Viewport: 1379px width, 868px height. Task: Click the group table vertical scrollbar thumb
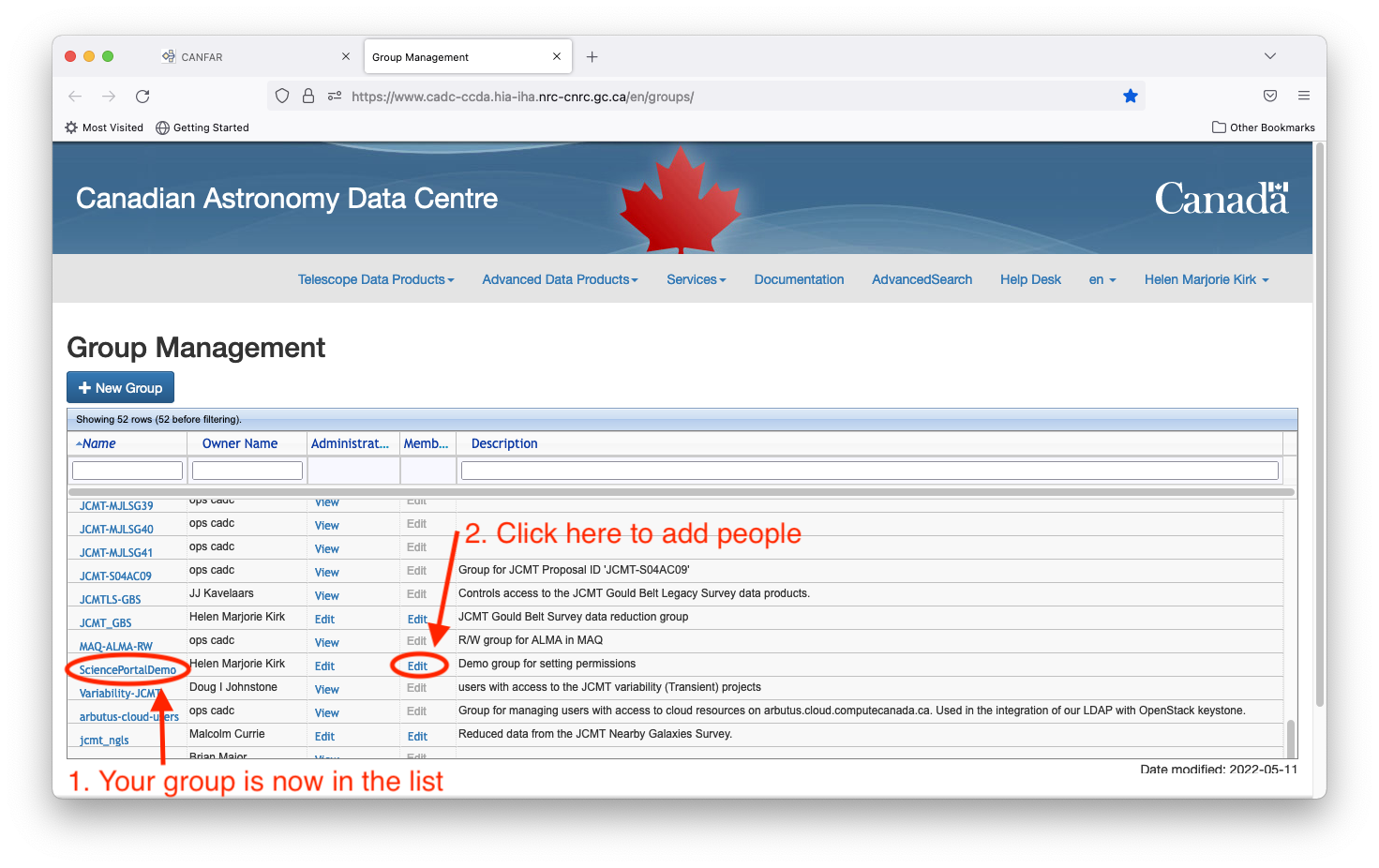[1291, 738]
